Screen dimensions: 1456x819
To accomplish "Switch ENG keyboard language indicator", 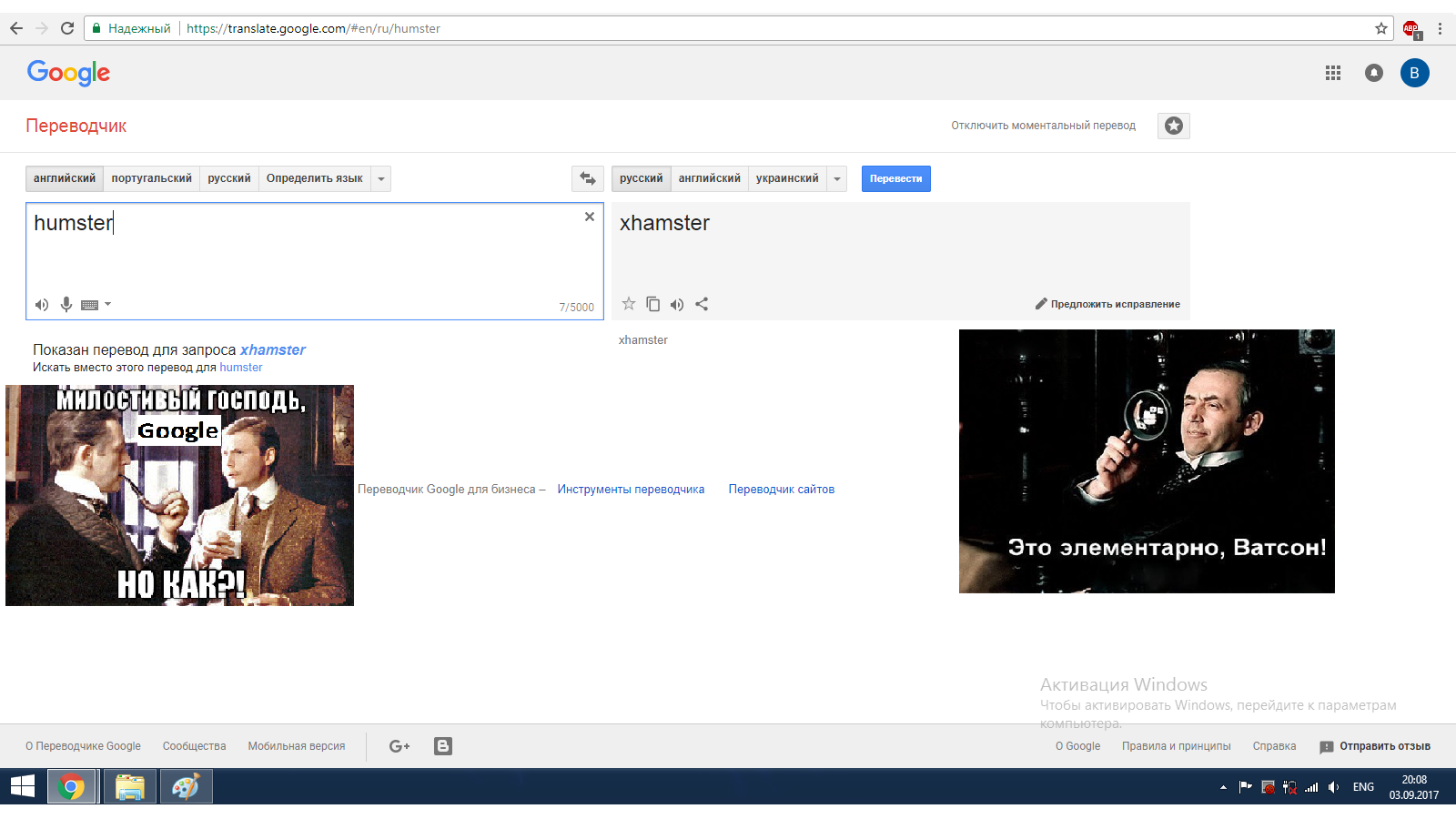I will (x=1363, y=787).
